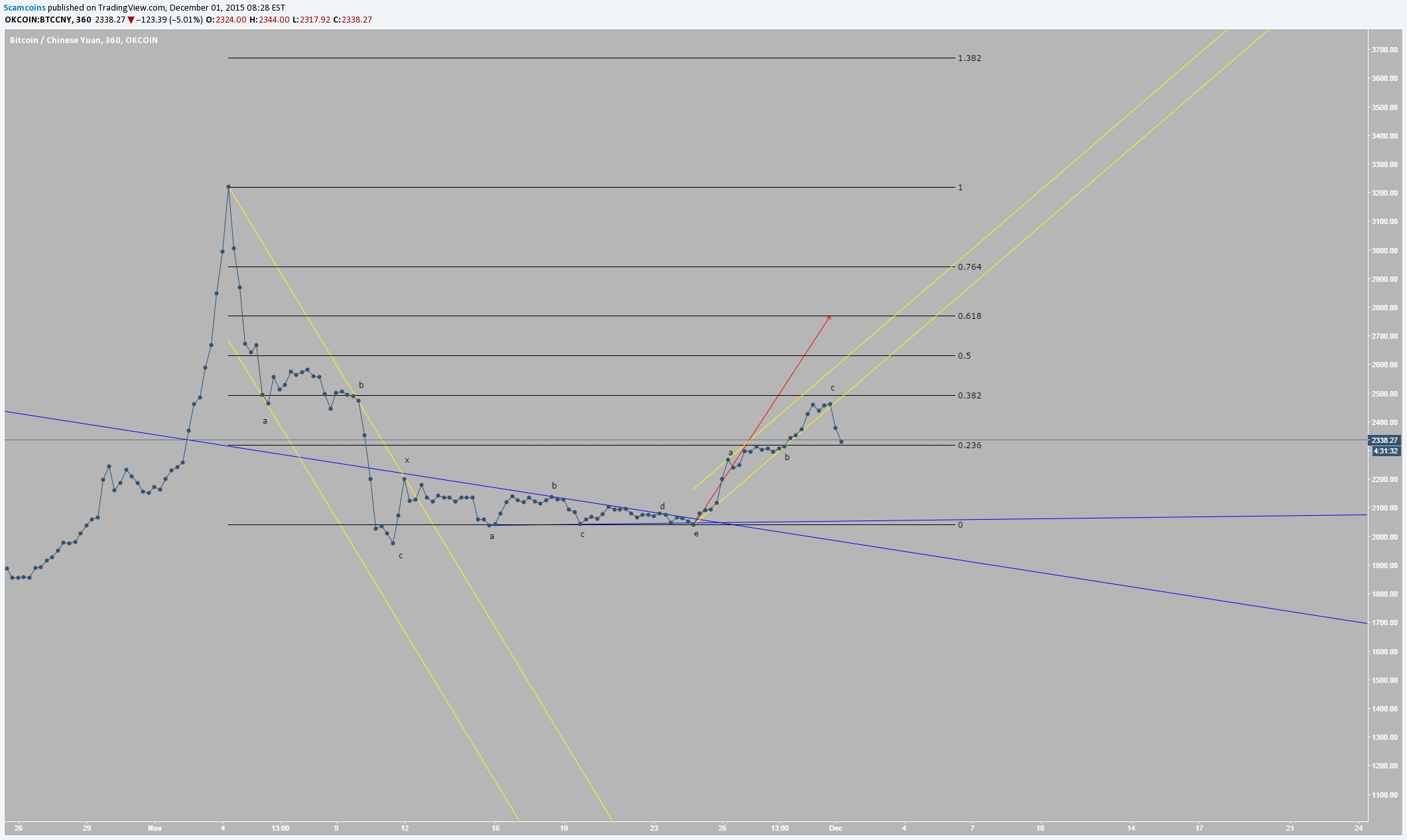
Task: Click the 16 date label on time axis
Action: tap(496, 828)
